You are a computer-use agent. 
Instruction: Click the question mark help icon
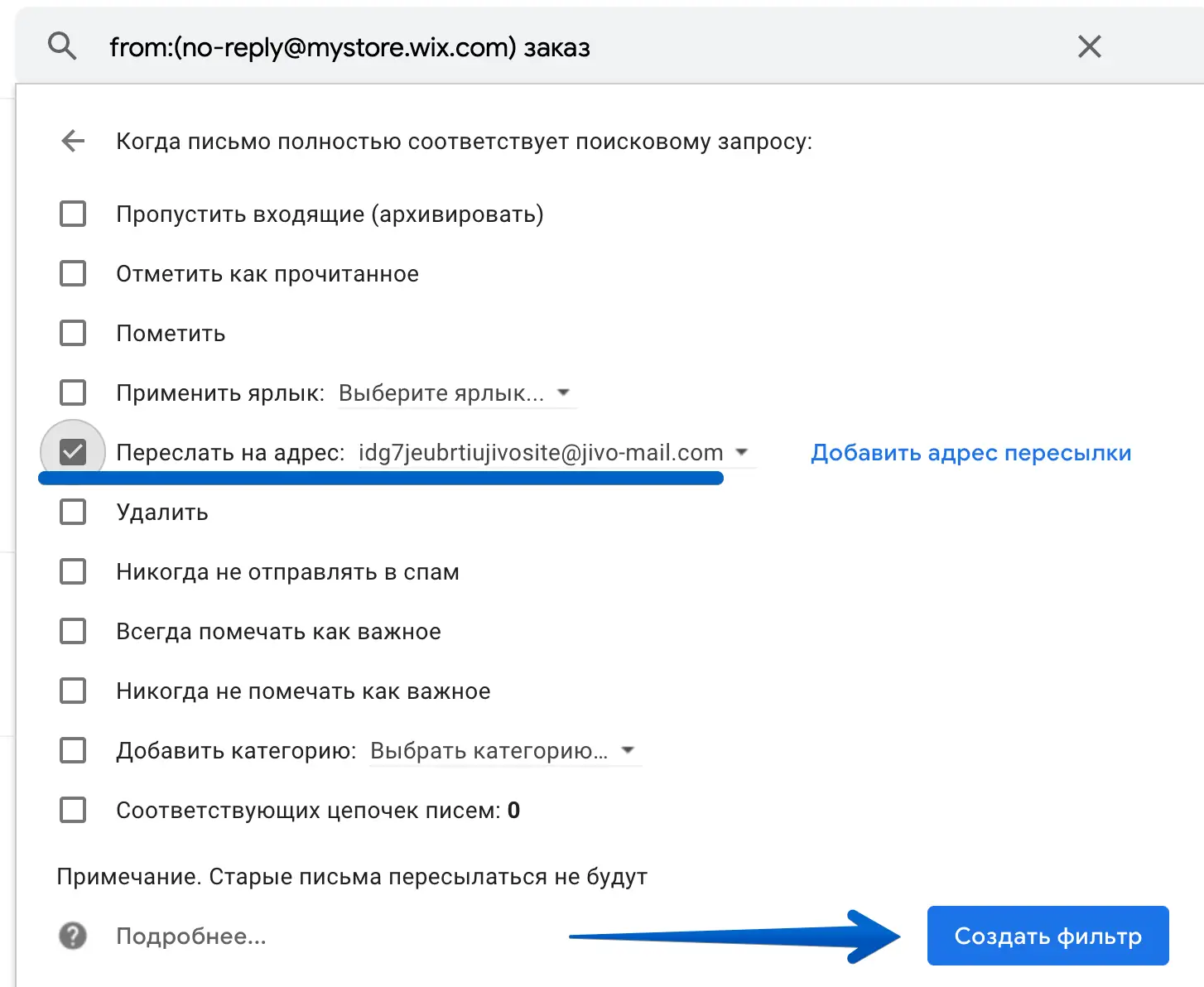coord(73,936)
